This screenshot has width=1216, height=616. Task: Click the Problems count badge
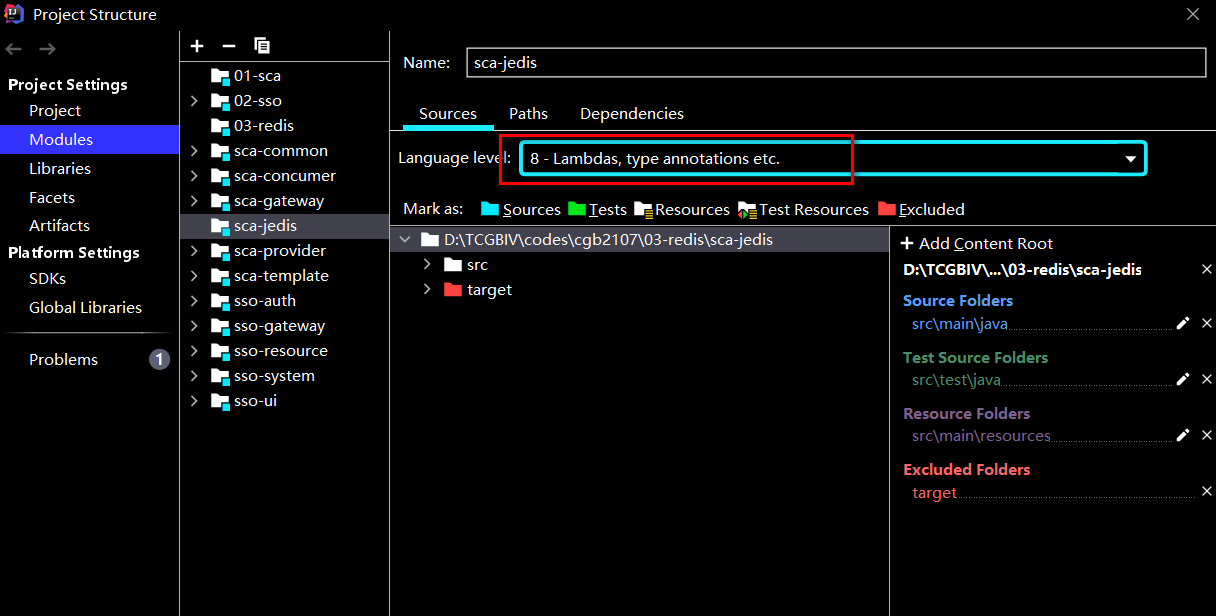click(159, 359)
